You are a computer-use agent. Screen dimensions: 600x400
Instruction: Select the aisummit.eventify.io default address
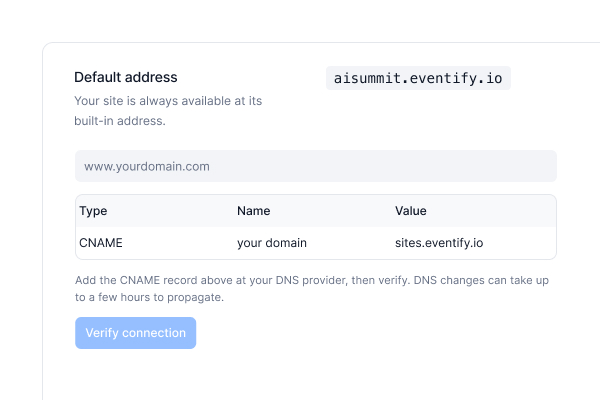coord(418,78)
